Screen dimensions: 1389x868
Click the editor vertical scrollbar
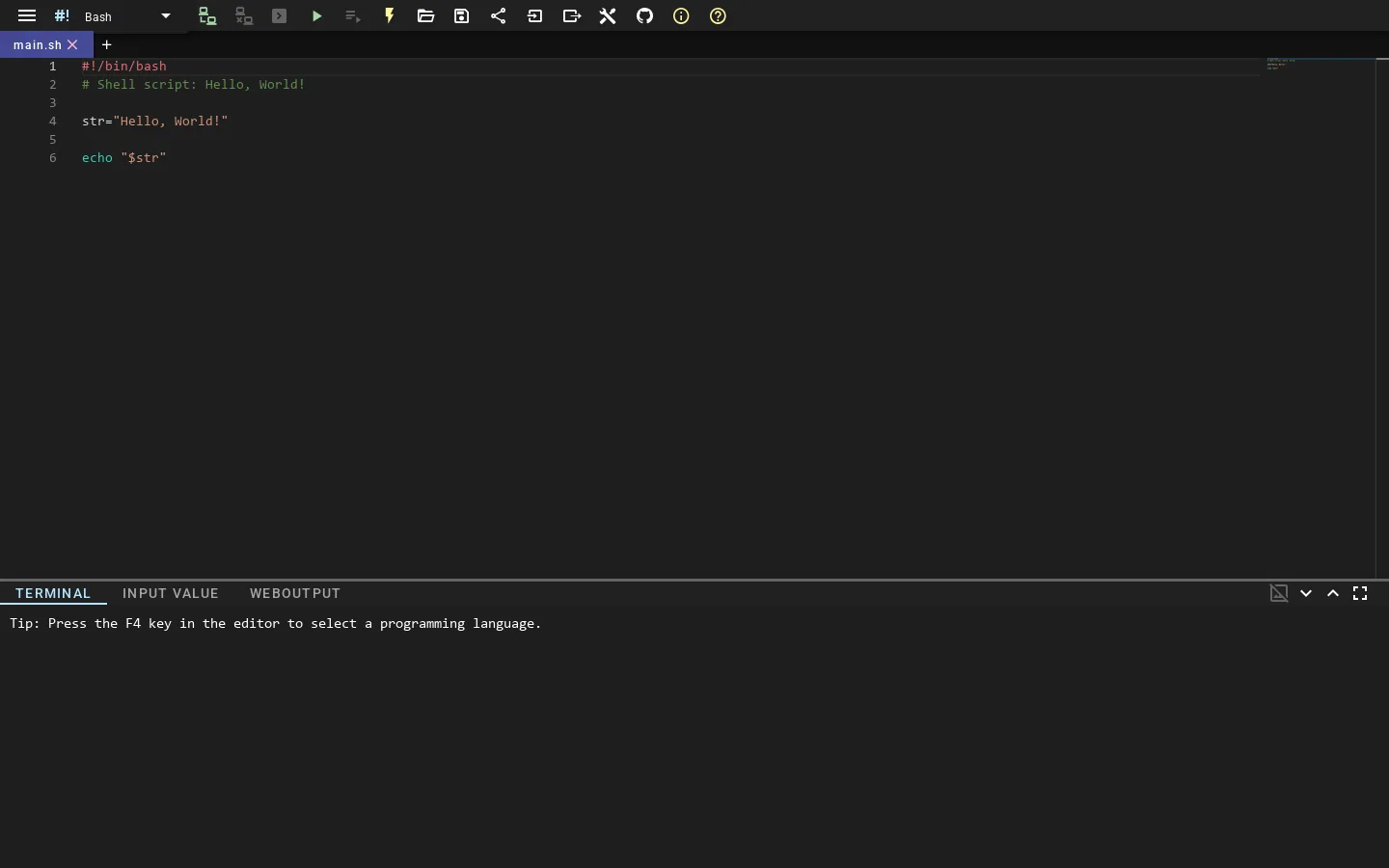pos(1382,318)
